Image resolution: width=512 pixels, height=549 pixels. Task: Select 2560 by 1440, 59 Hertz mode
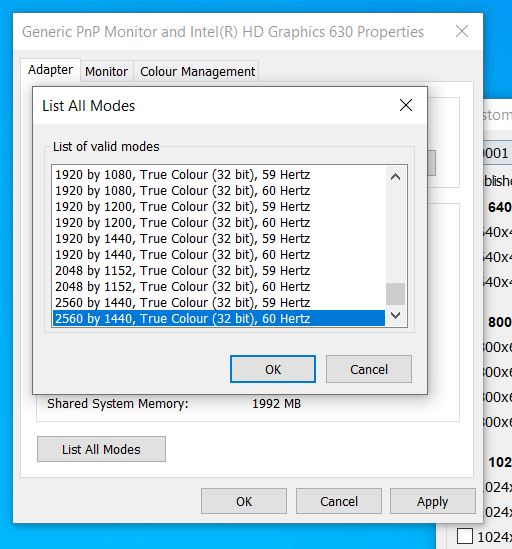tap(219, 303)
